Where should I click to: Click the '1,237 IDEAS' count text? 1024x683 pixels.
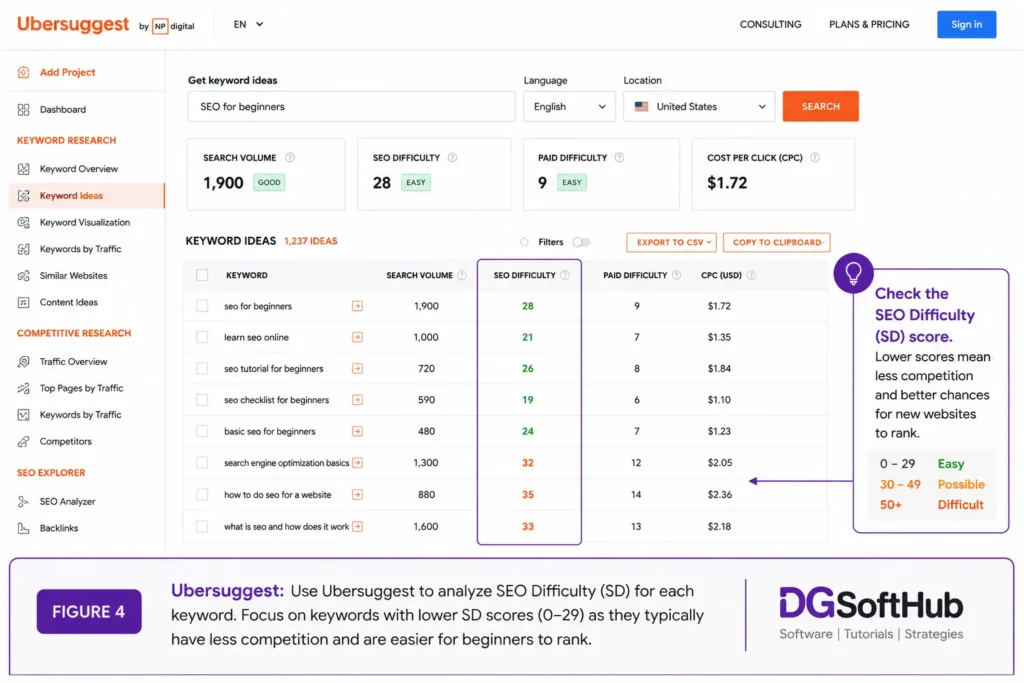pos(311,241)
